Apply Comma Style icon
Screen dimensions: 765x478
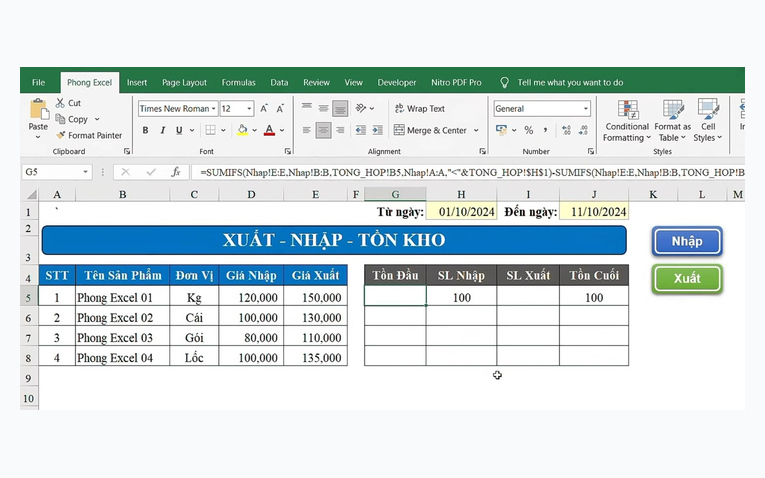545,130
